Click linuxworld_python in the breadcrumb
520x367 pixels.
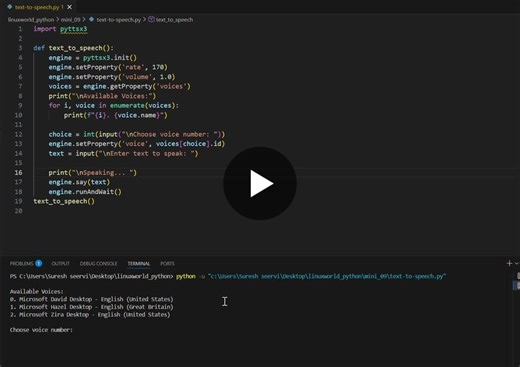[x=31, y=20]
